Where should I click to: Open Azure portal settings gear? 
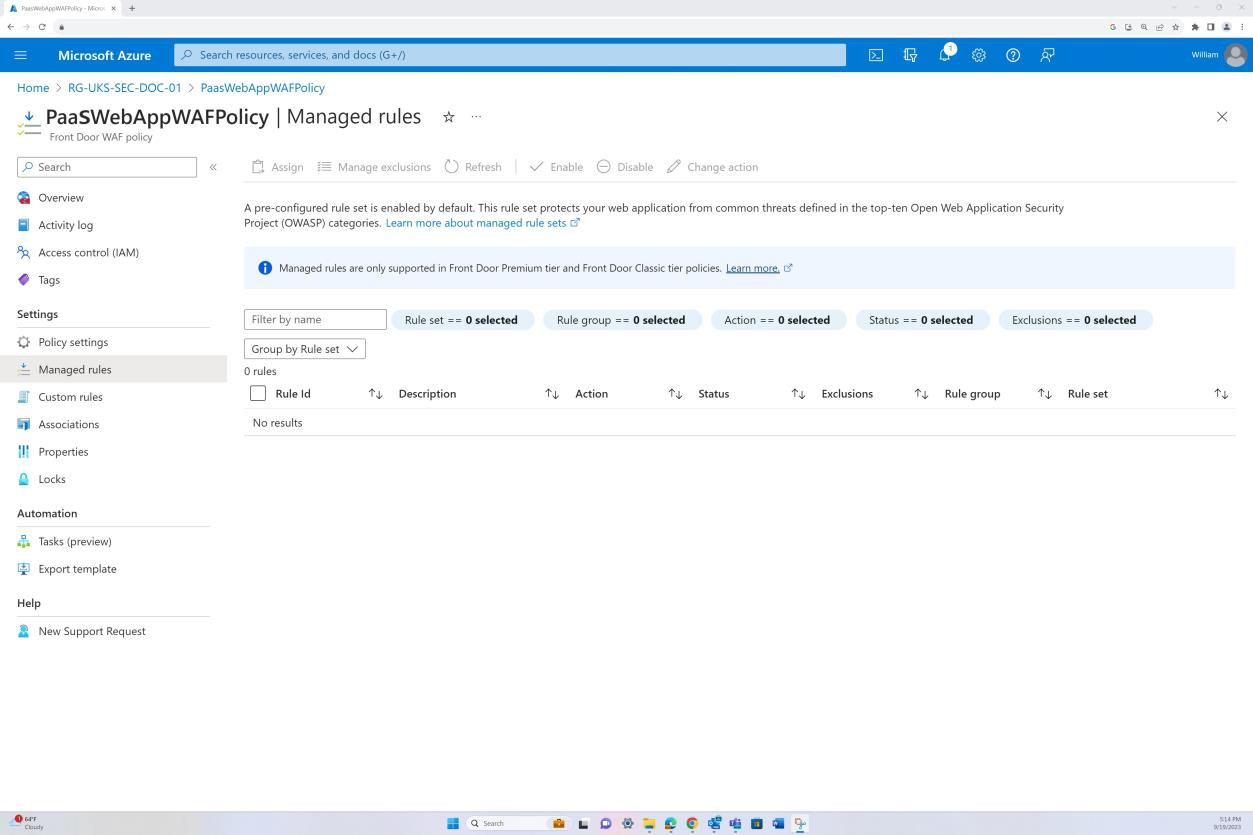[978, 55]
